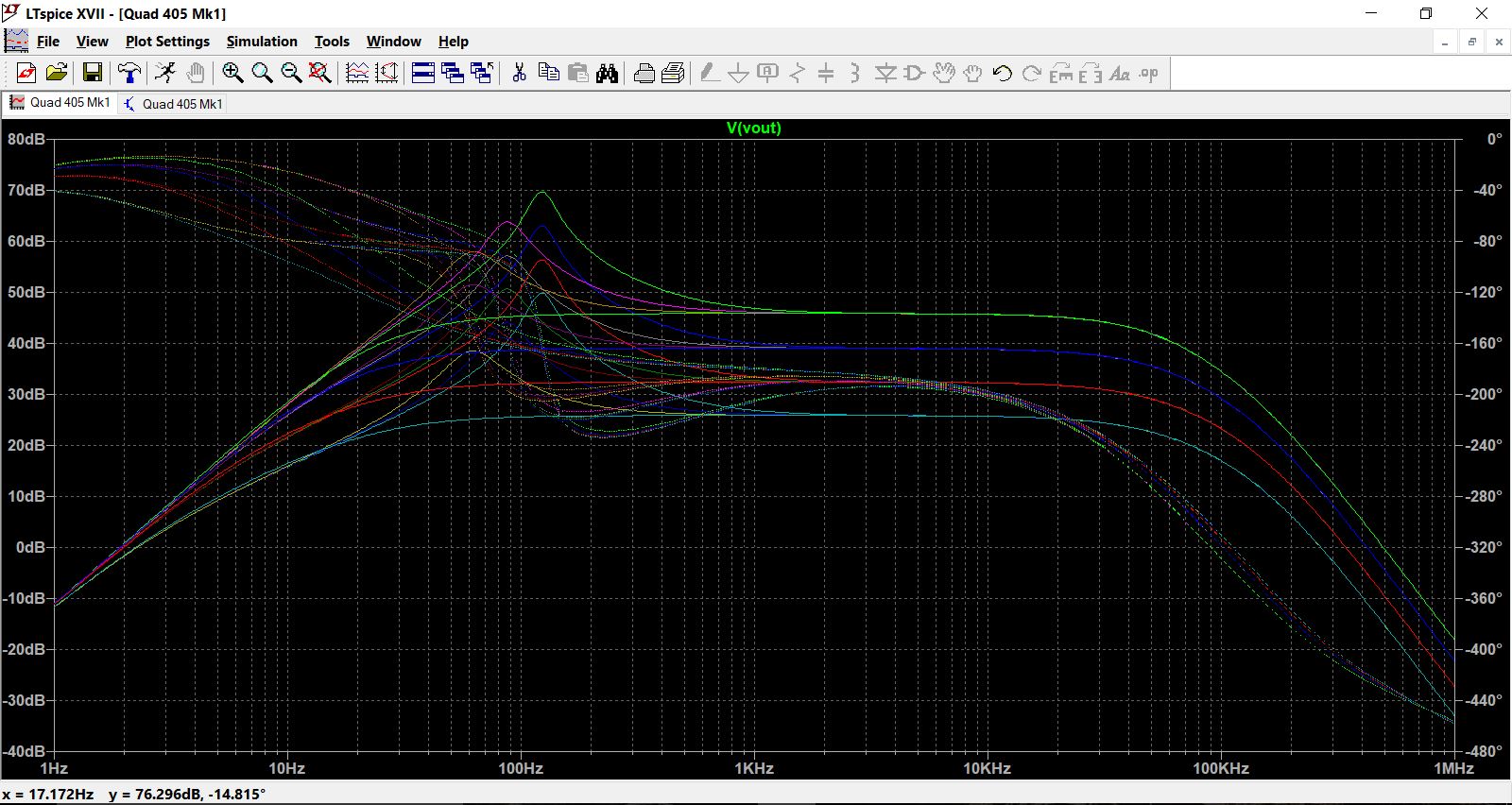Screen dimensions: 1512x805
Task: Select the Draw Wire pencil tool
Action: pos(710,73)
